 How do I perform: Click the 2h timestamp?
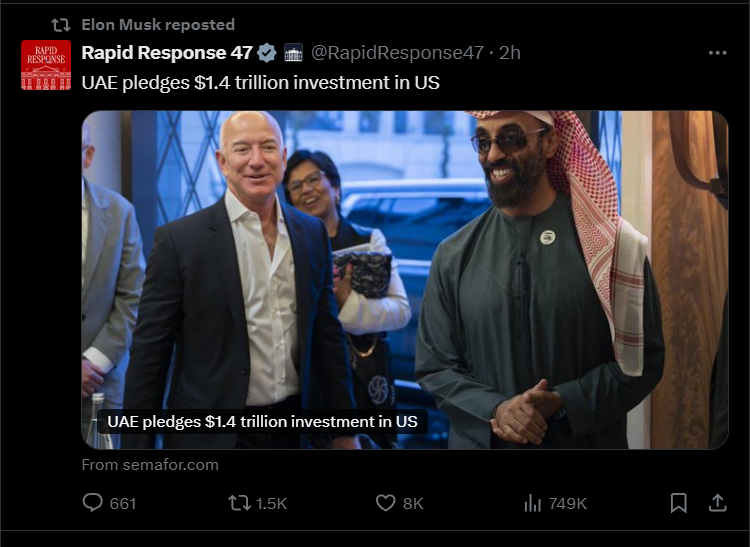(510, 53)
